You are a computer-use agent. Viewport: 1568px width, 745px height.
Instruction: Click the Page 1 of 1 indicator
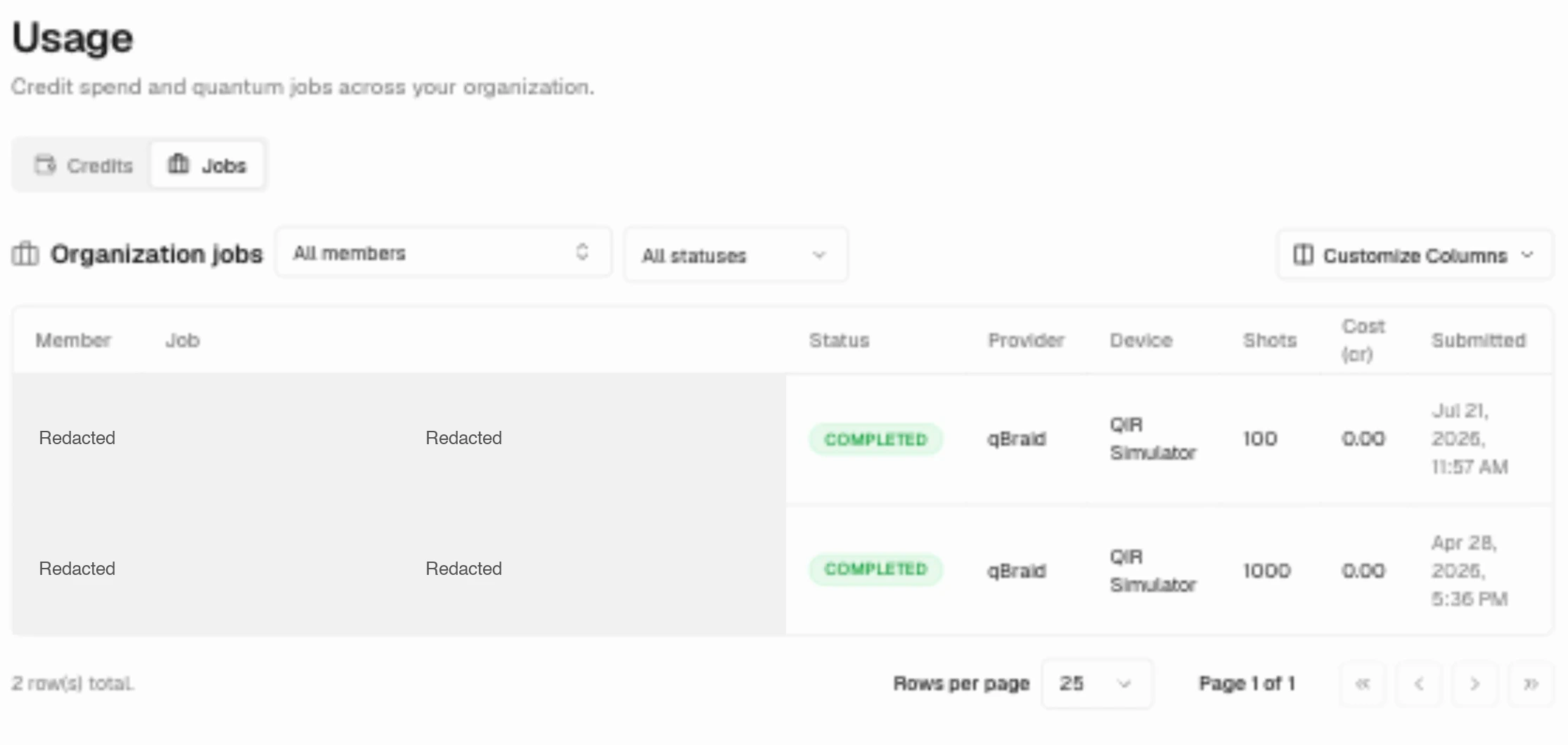coord(1247,683)
